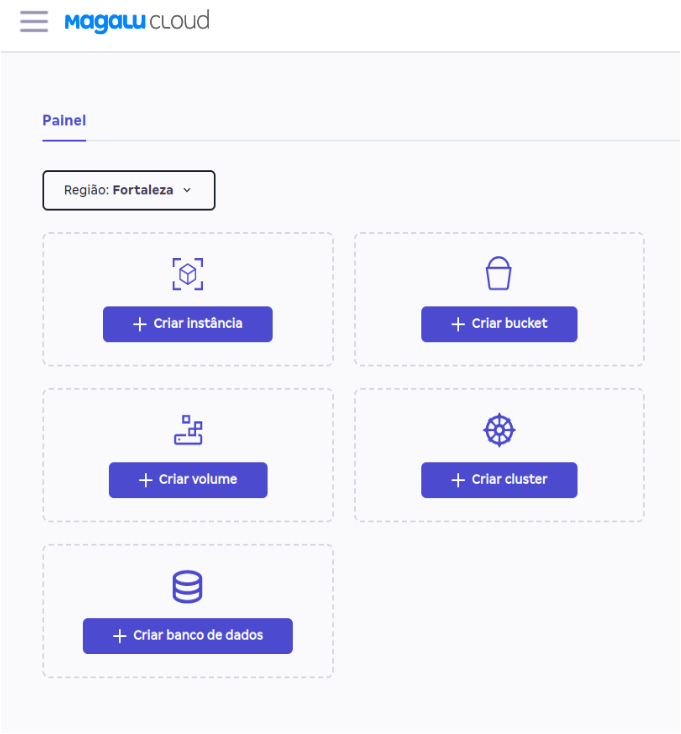Click the plus sign beside Criar instância
681x734 pixels.
pyautogui.click(x=140, y=324)
